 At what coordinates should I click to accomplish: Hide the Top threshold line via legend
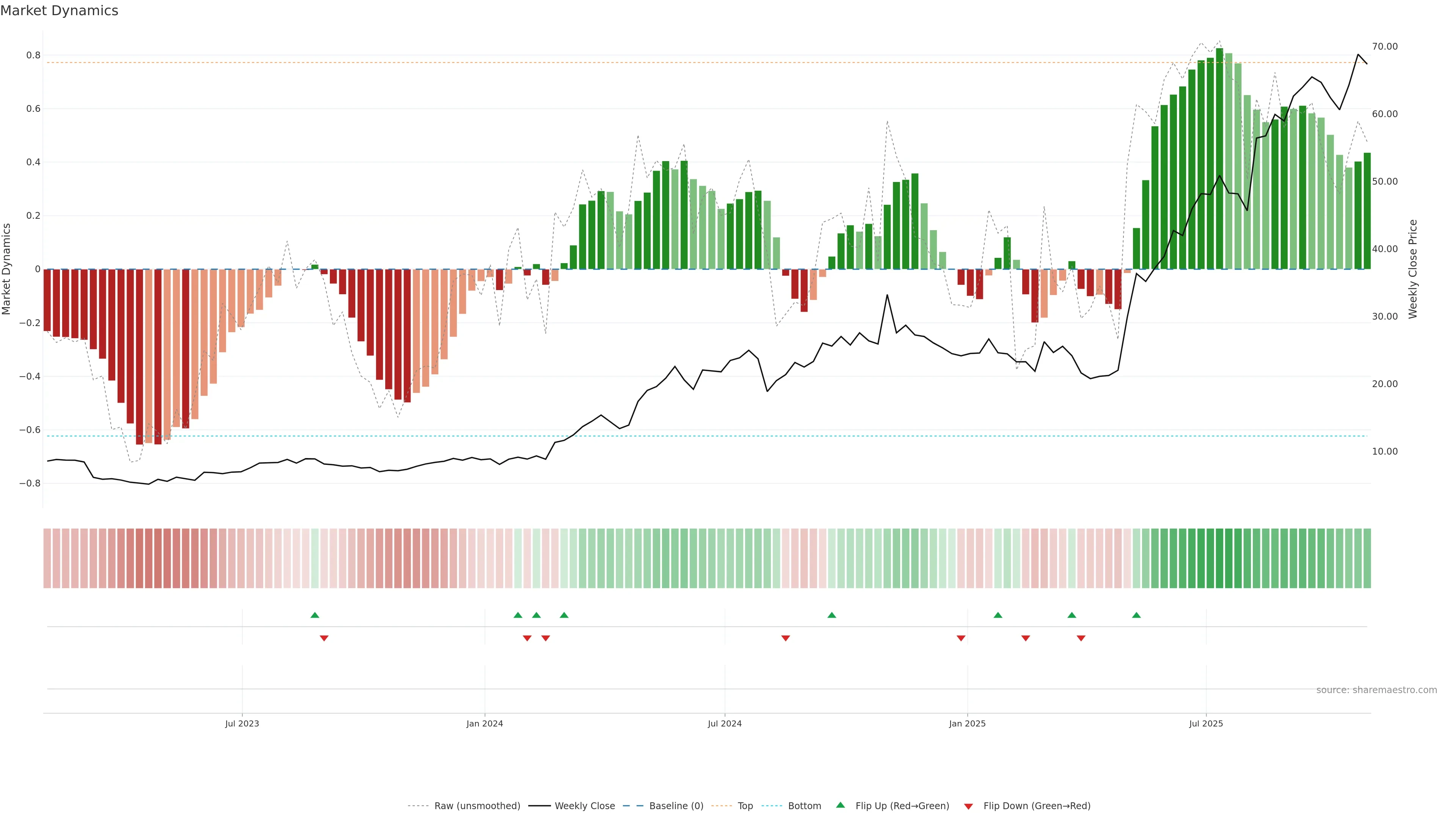745,806
